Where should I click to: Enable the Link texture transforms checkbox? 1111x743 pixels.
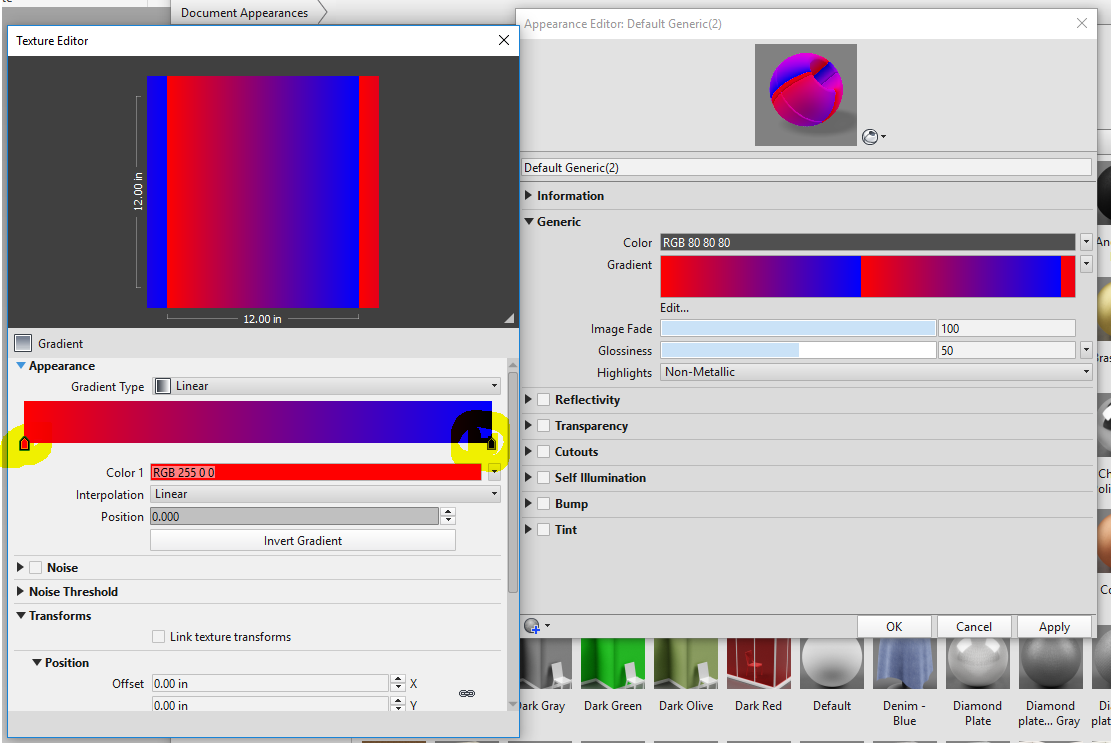click(158, 636)
